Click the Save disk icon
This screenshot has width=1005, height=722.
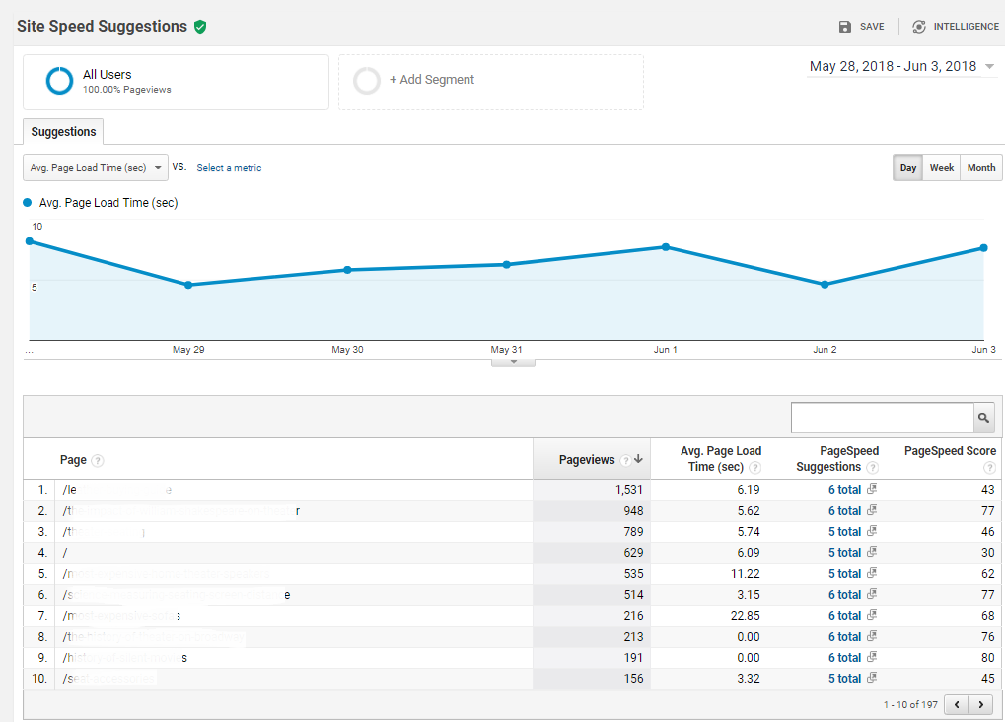(845, 27)
